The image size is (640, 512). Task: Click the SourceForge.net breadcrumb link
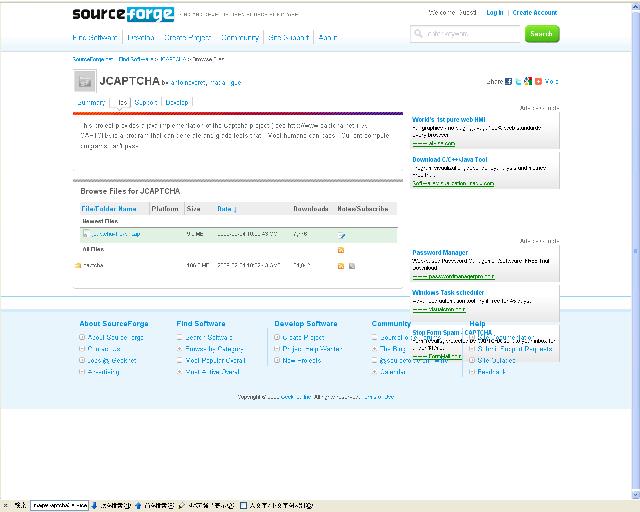(93, 59)
